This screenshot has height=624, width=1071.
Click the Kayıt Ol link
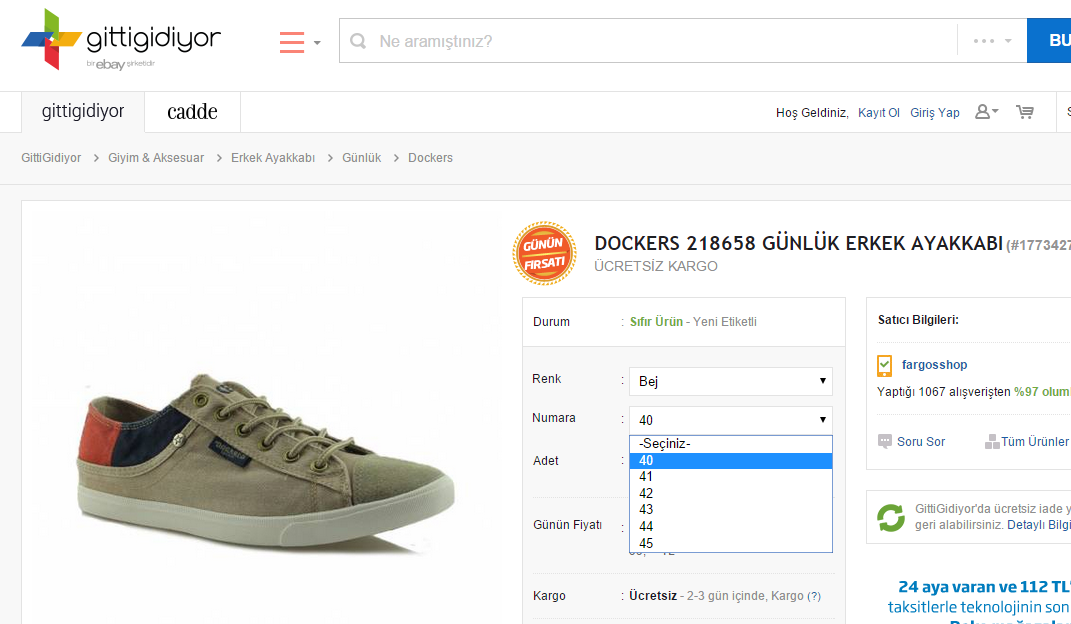(x=879, y=113)
